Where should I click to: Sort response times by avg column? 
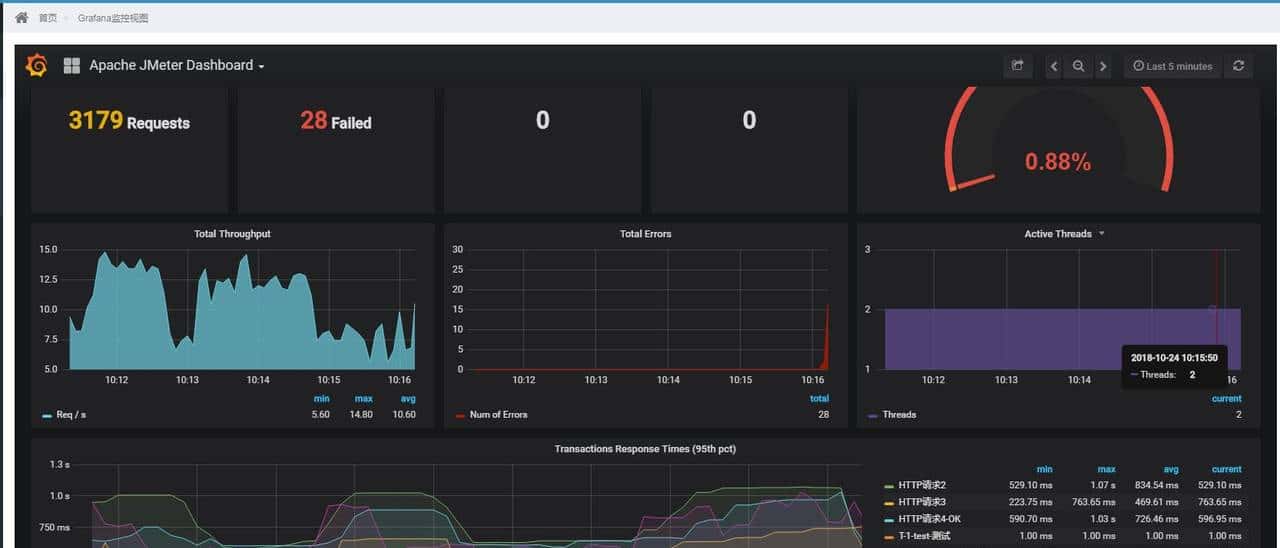pos(1170,469)
